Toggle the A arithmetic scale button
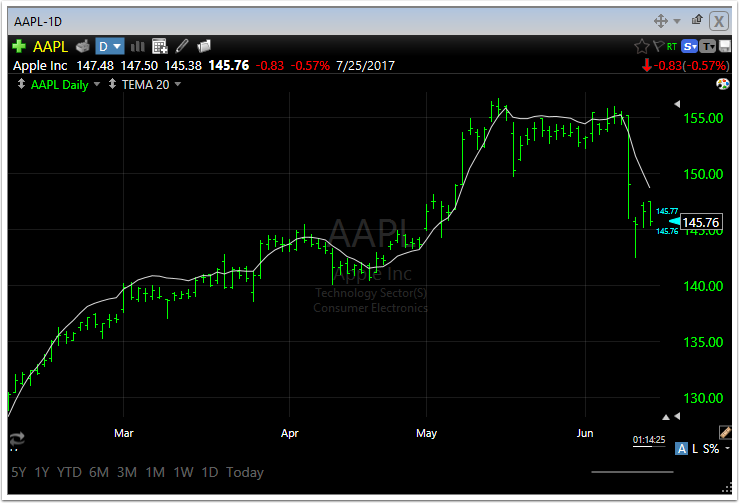This screenshot has width=739, height=503. [682, 448]
